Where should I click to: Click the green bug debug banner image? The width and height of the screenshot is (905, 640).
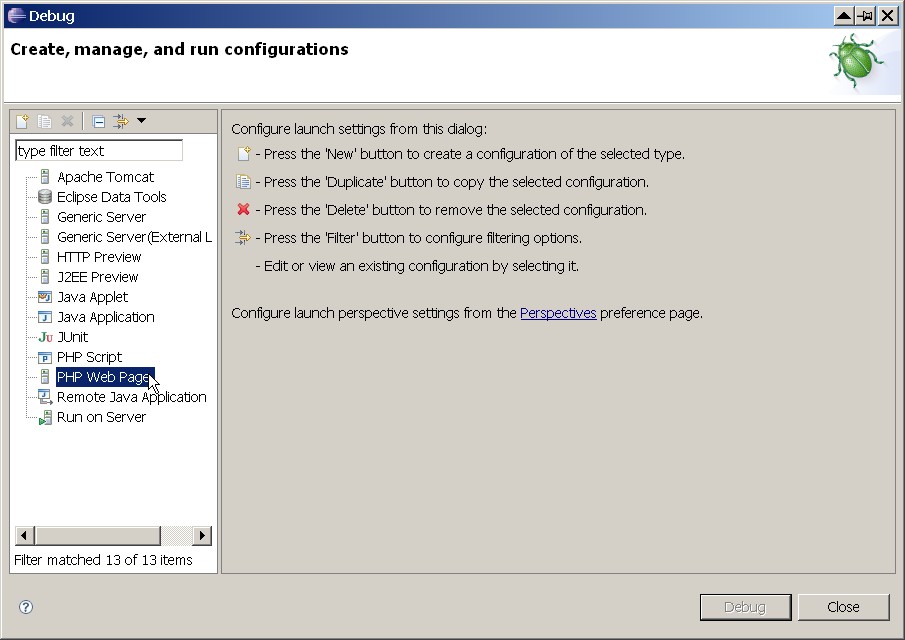(x=857, y=62)
